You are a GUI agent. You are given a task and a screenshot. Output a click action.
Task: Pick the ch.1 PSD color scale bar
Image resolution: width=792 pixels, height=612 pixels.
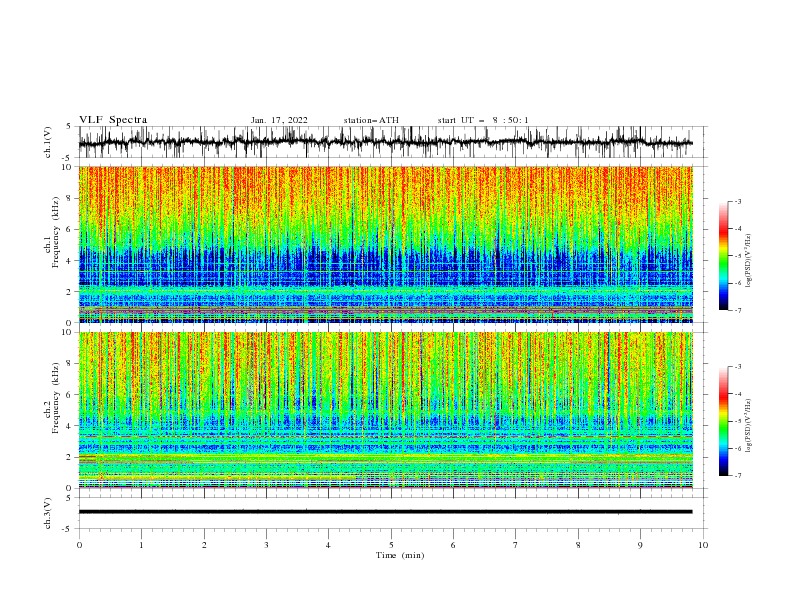coord(723,256)
